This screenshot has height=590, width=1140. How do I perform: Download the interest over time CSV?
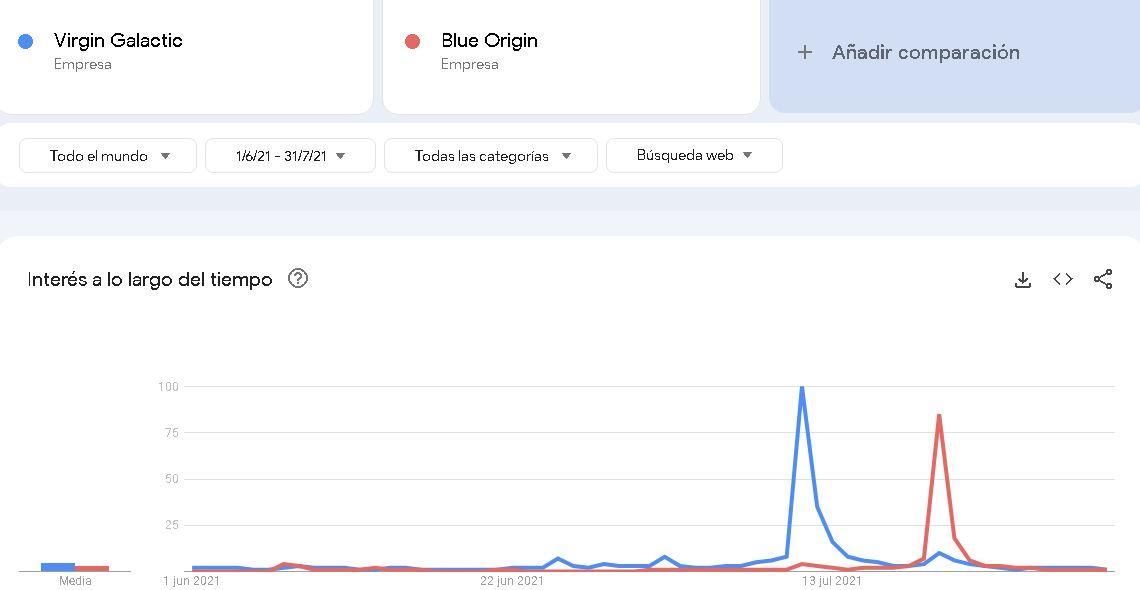pyautogui.click(x=1023, y=280)
